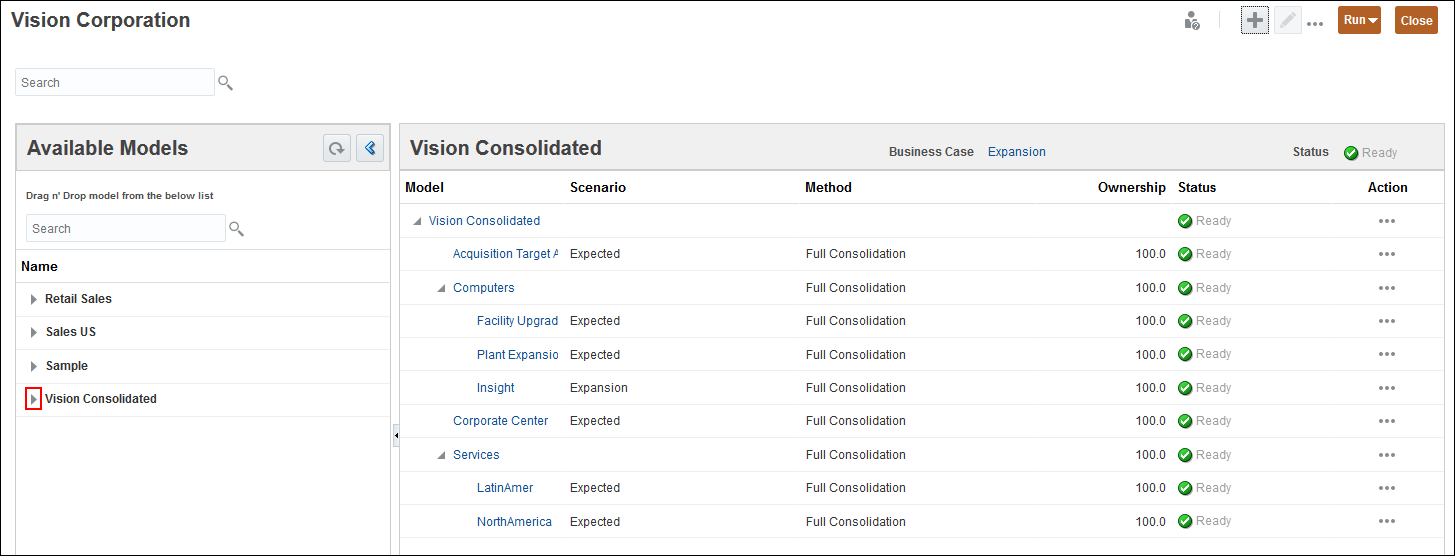Open the header ellipsis more-actions menu
This screenshot has height=556, width=1455.
tap(1315, 23)
